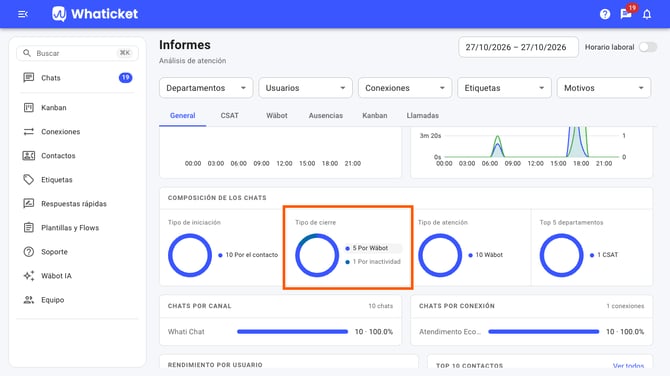The height and width of the screenshot is (376, 670).
Task: Click the Contactos card icon
Action: pyautogui.click(x=29, y=156)
